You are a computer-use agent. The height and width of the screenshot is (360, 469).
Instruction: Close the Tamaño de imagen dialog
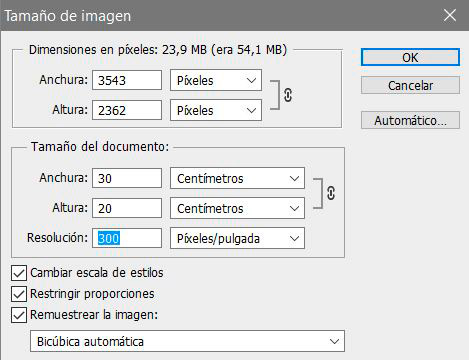pos(450,15)
